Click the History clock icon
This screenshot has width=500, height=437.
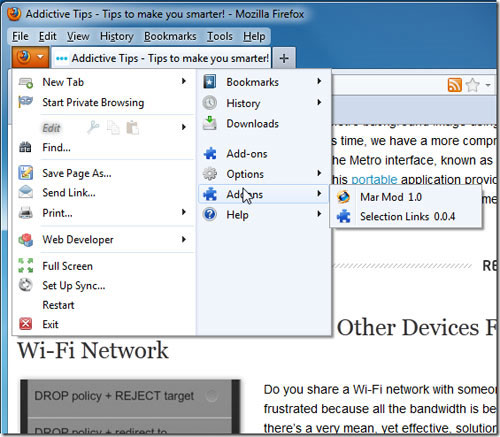click(x=210, y=103)
